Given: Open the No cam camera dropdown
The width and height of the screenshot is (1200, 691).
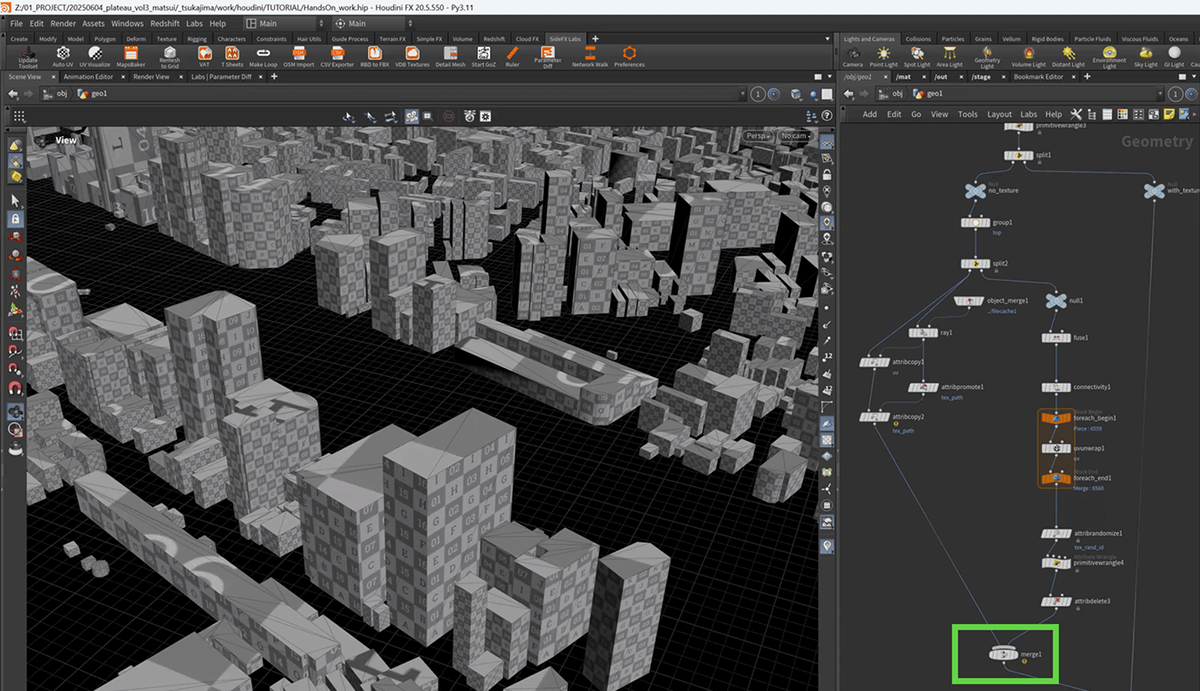Looking at the screenshot, I should [797, 135].
